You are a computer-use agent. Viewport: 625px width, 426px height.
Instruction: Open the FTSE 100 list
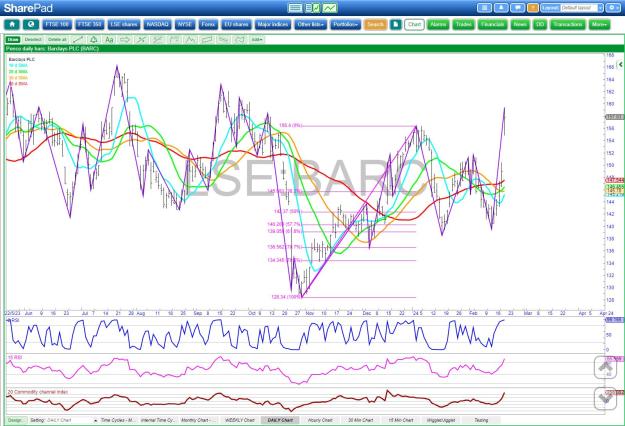click(x=57, y=24)
